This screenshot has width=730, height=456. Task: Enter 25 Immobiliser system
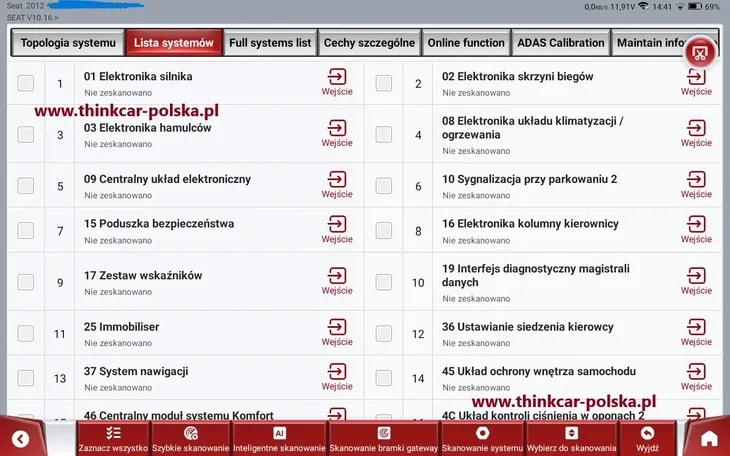337,333
